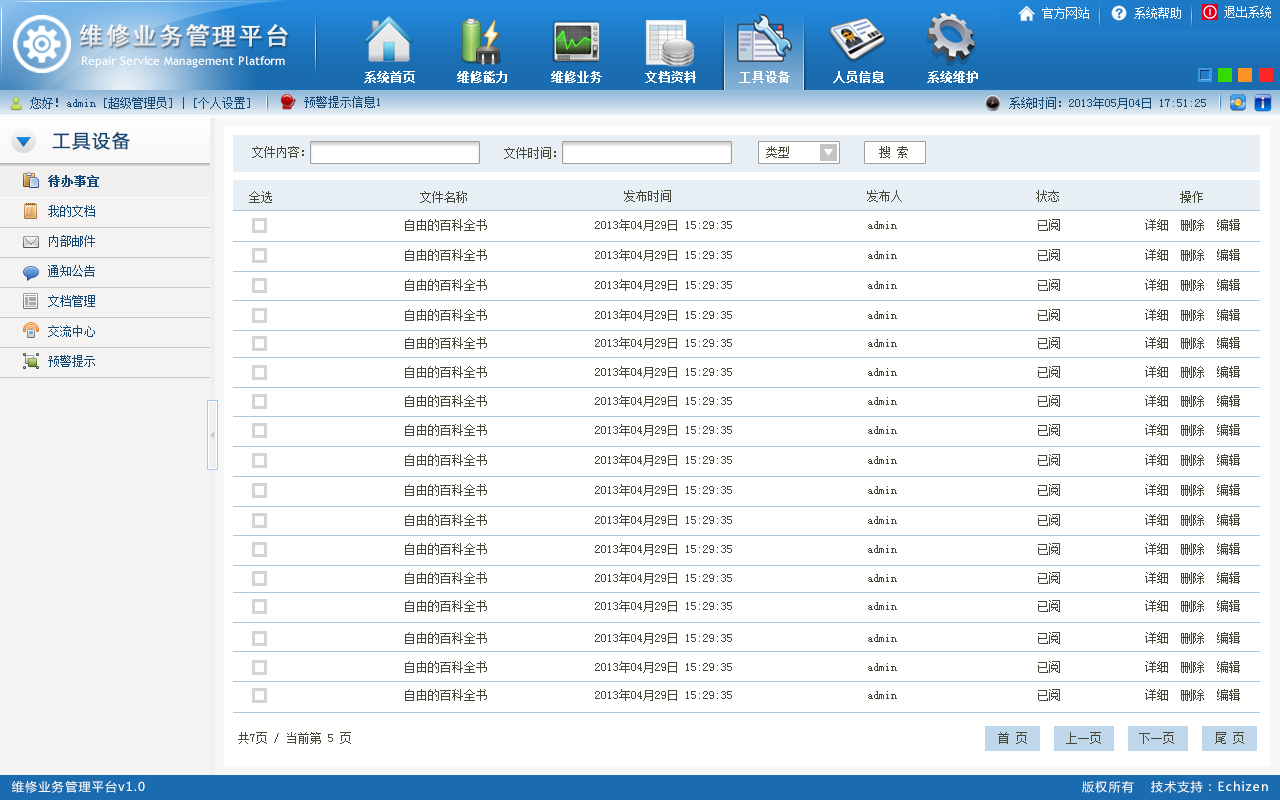
Task: Click the 发布时间 column header
Action: [x=647, y=196]
